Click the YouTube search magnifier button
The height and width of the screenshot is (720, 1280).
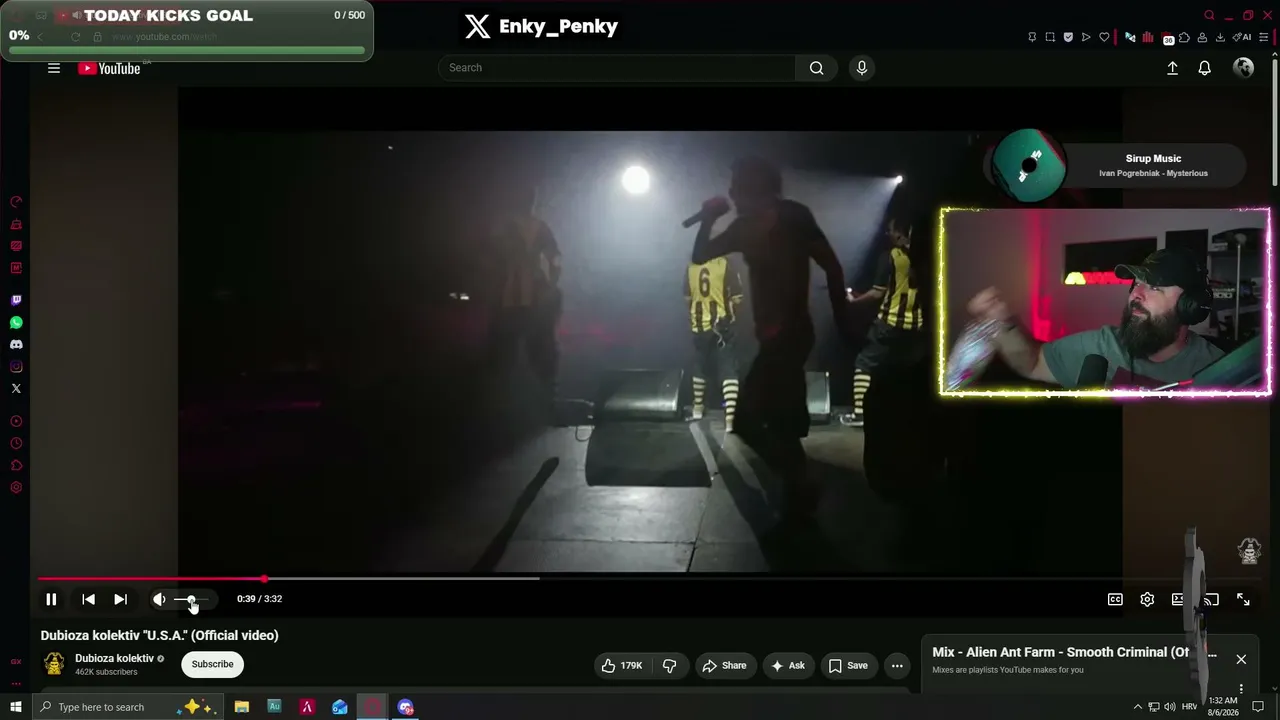[816, 68]
